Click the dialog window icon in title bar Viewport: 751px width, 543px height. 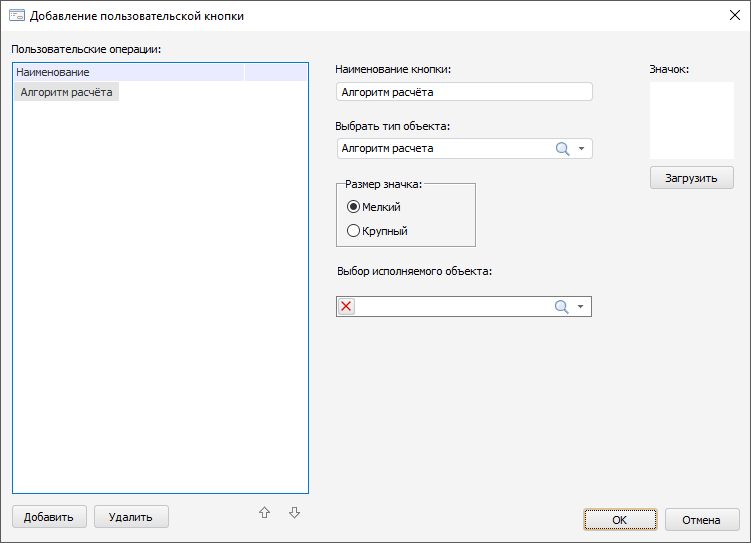[16, 16]
